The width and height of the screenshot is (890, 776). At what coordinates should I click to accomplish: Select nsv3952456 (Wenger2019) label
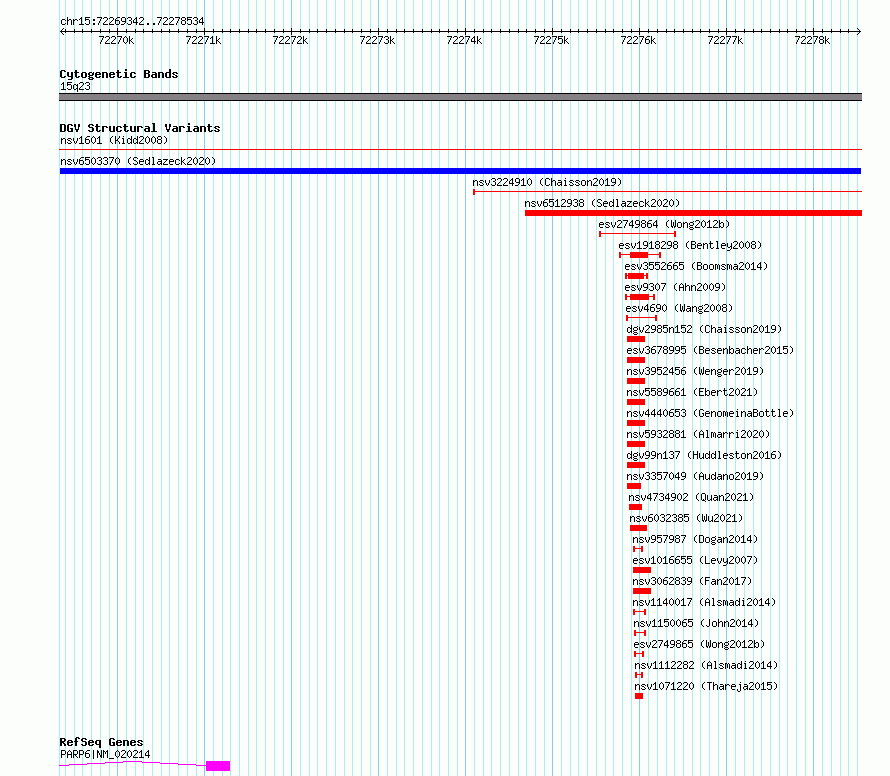coord(695,371)
